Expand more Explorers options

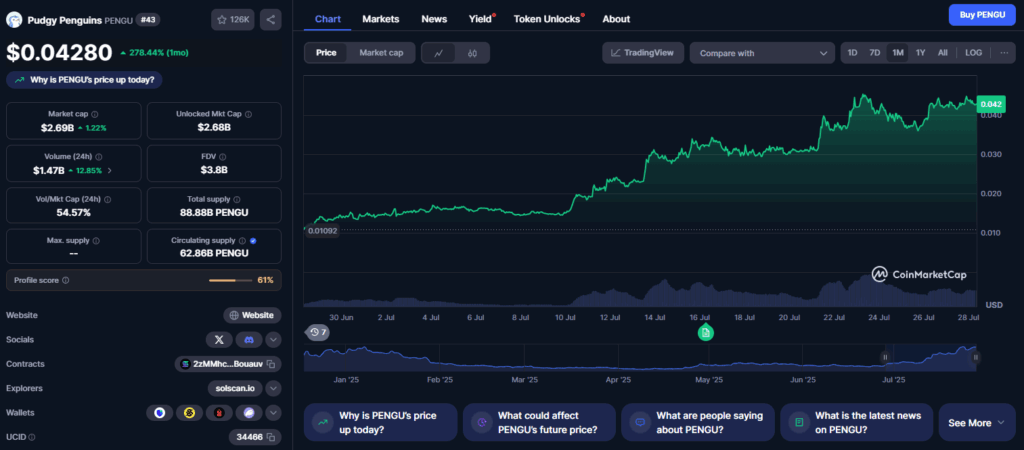[274, 389]
